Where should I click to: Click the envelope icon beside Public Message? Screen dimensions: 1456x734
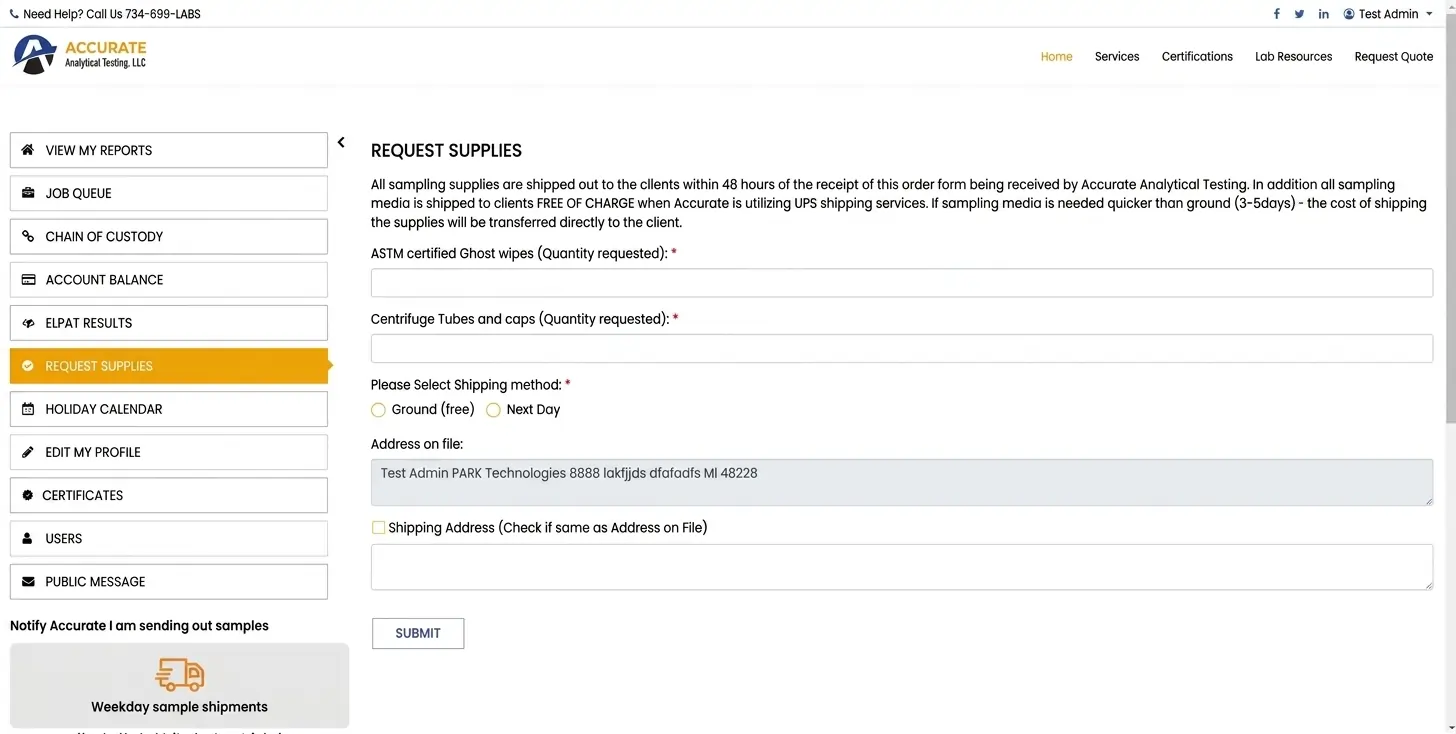[x=28, y=581]
